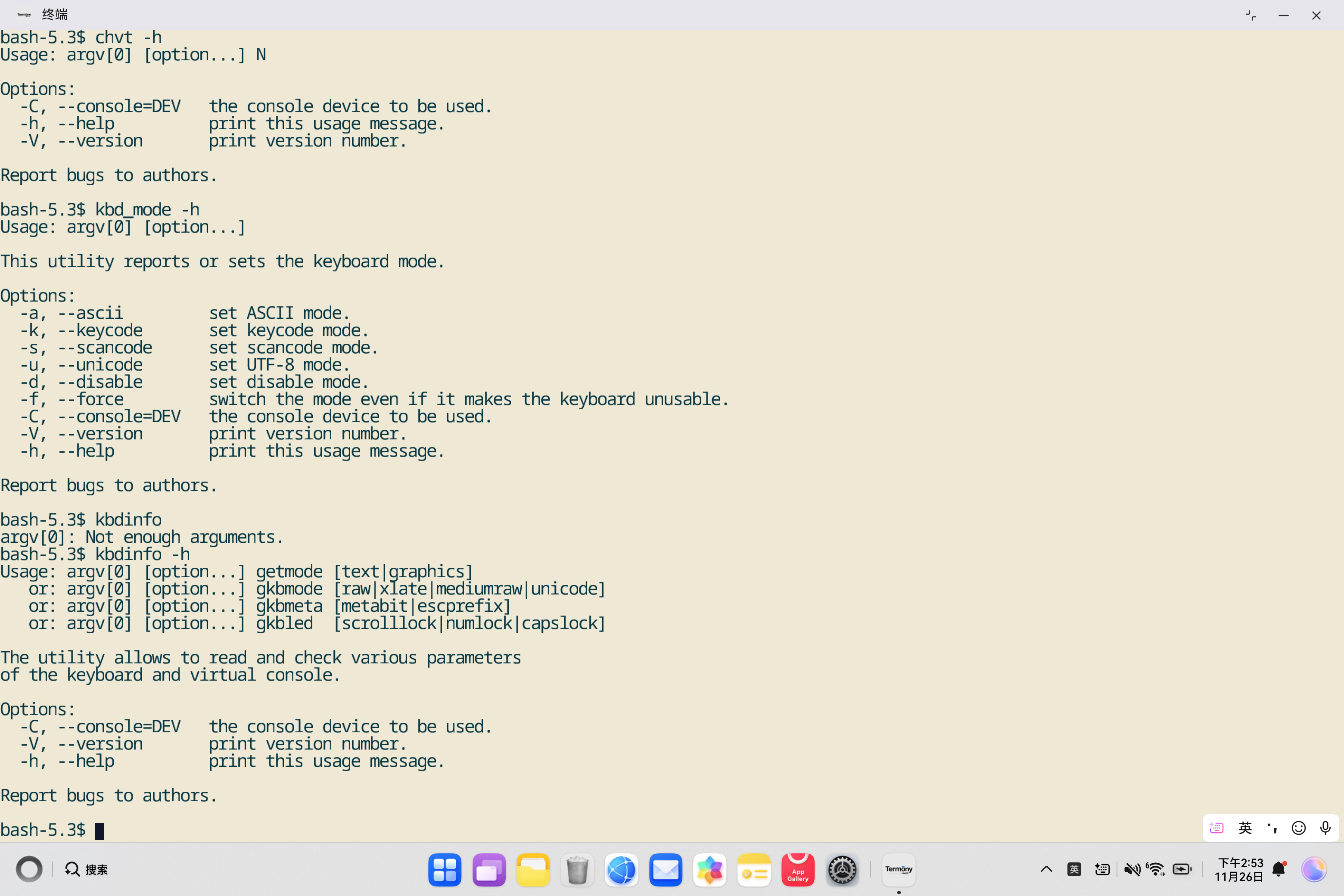This screenshot has width=1344, height=896.
Task: Open the yellow Files folder icon
Action: click(532, 870)
